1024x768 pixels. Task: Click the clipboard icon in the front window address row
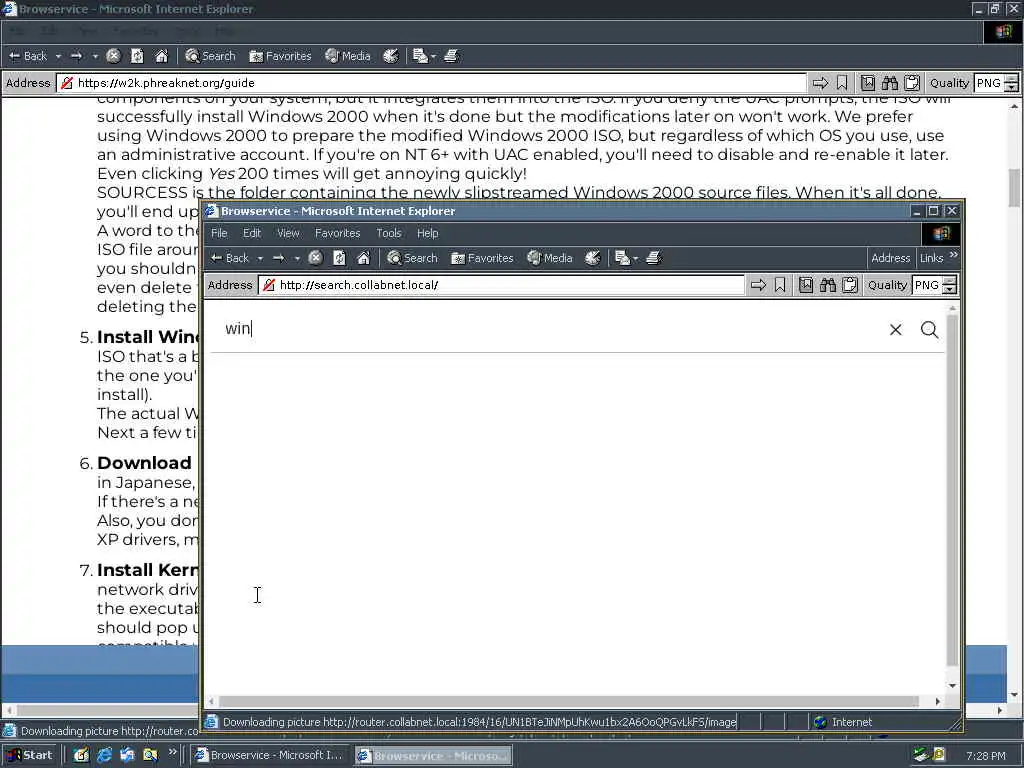click(850, 285)
